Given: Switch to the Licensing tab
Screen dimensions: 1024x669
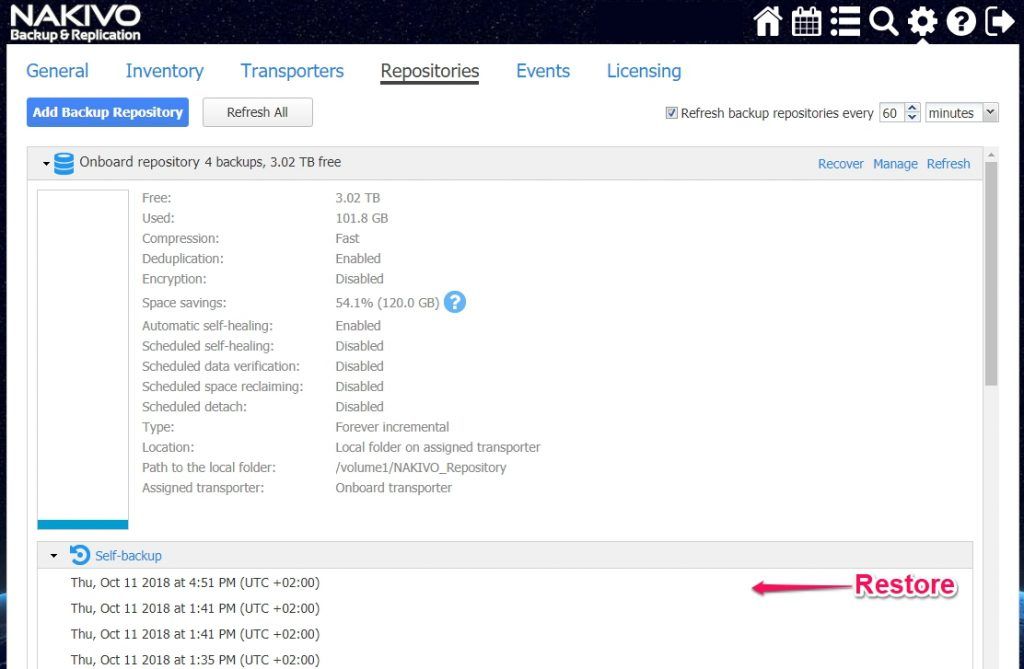Looking at the screenshot, I should 644,71.
